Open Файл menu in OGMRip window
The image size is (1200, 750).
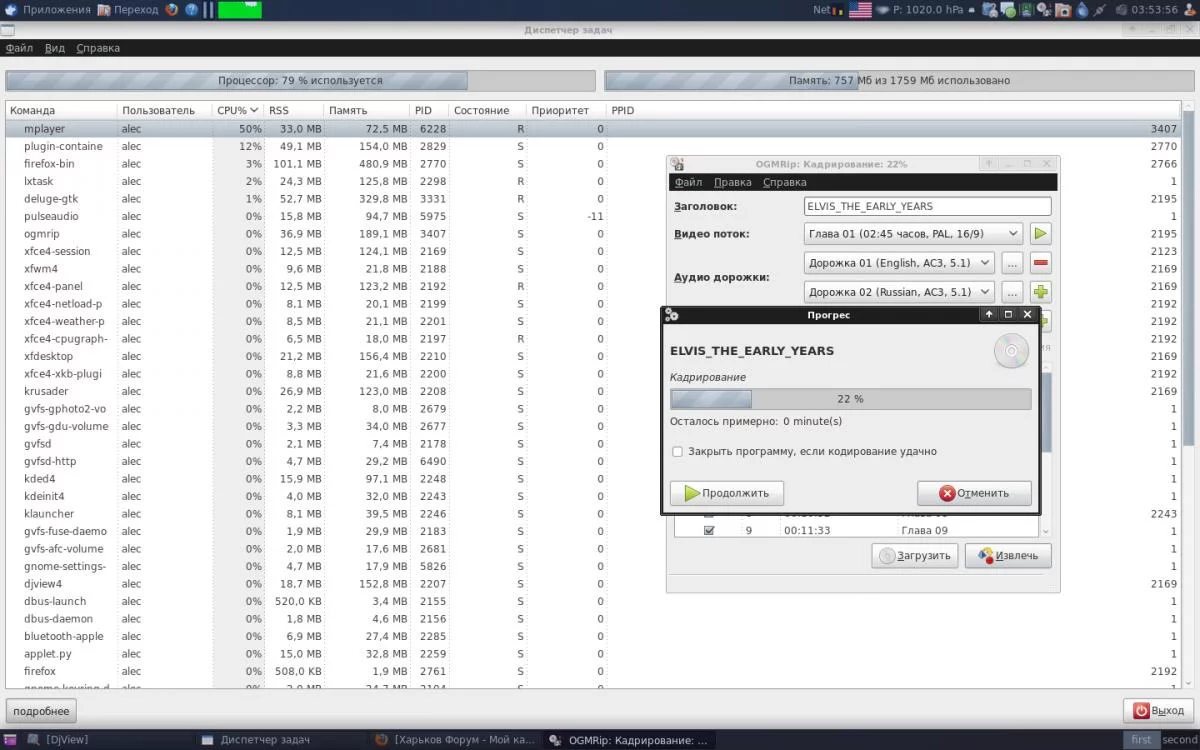click(x=688, y=182)
